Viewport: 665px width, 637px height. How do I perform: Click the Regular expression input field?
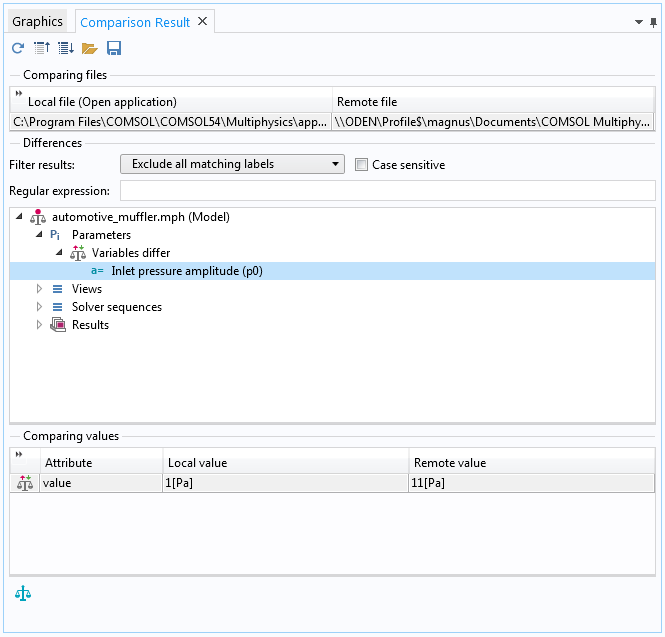click(x=388, y=191)
